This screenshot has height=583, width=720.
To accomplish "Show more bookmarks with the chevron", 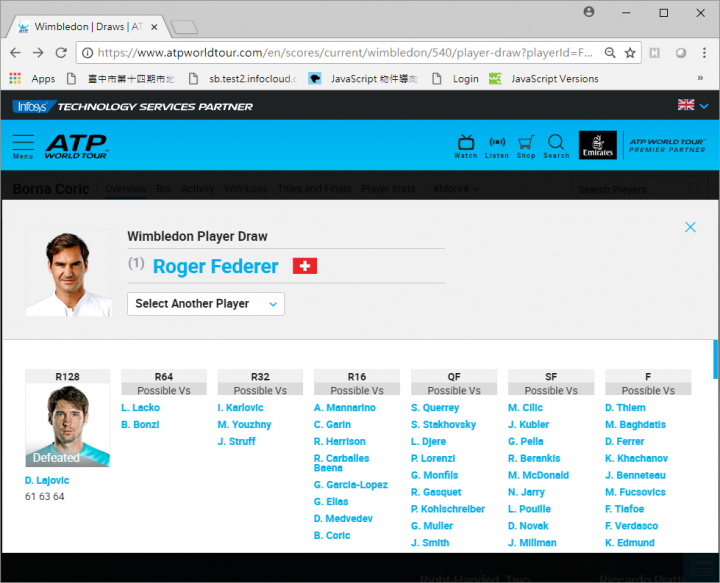I will point(700,78).
